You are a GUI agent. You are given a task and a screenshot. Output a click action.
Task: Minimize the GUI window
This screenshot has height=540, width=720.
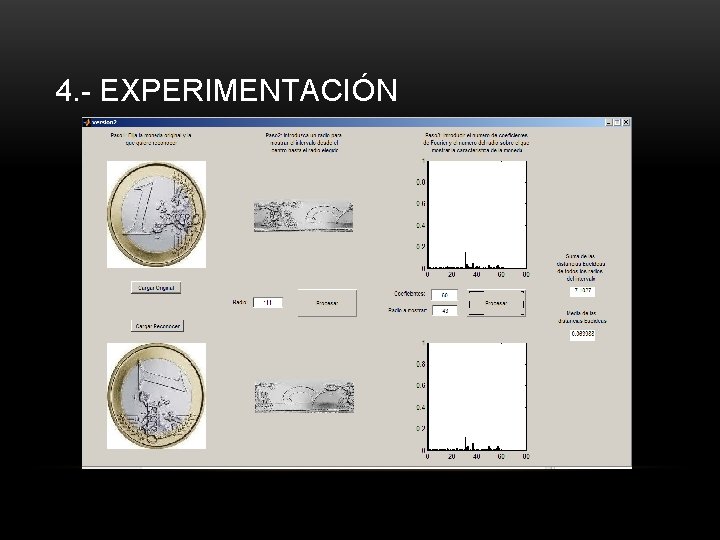[609, 122]
